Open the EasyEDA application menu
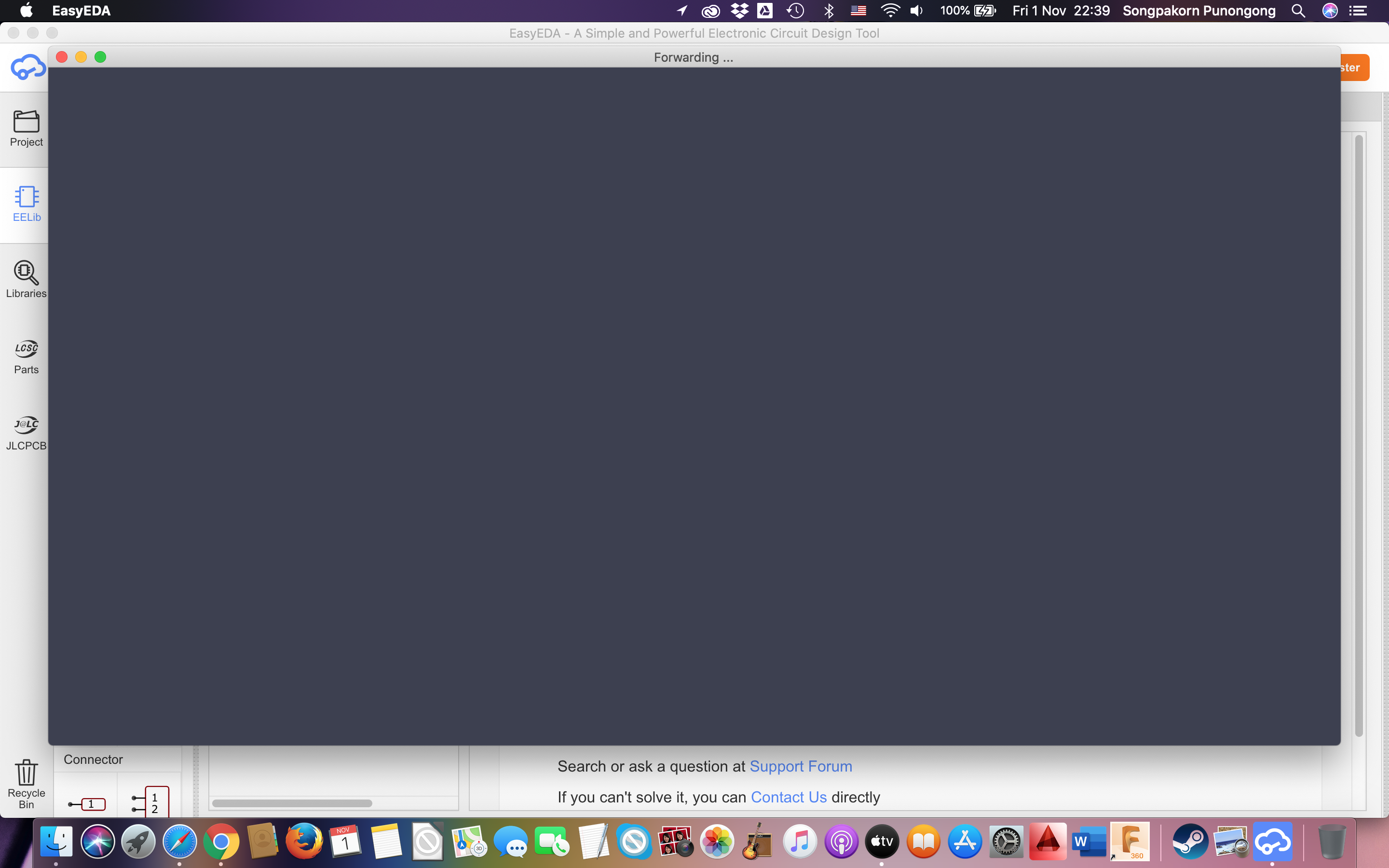Image resolution: width=1389 pixels, height=868 pixels. (x=81, y=10)
